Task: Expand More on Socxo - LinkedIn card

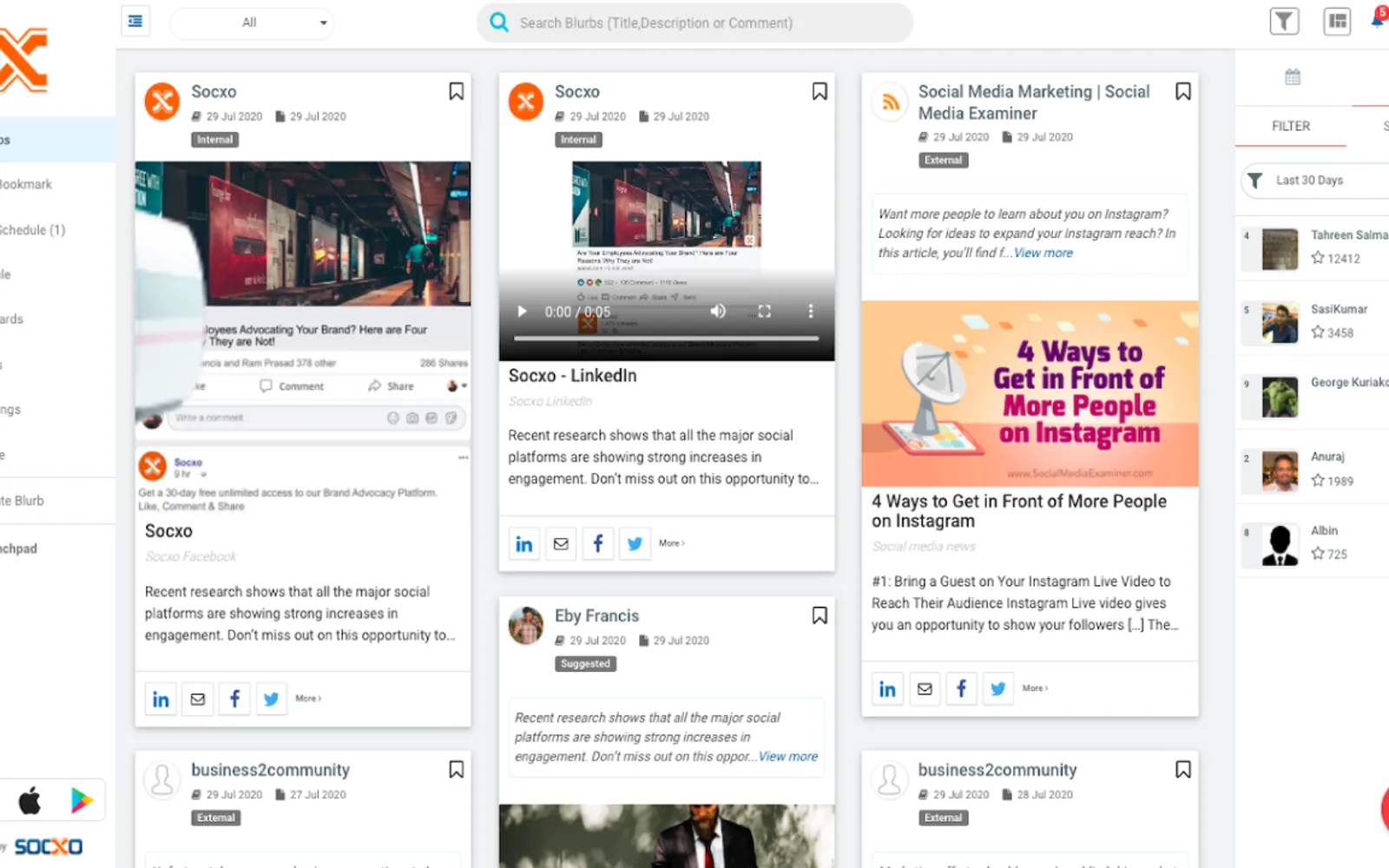Action: pyautogui.click(x=672, y=543)
